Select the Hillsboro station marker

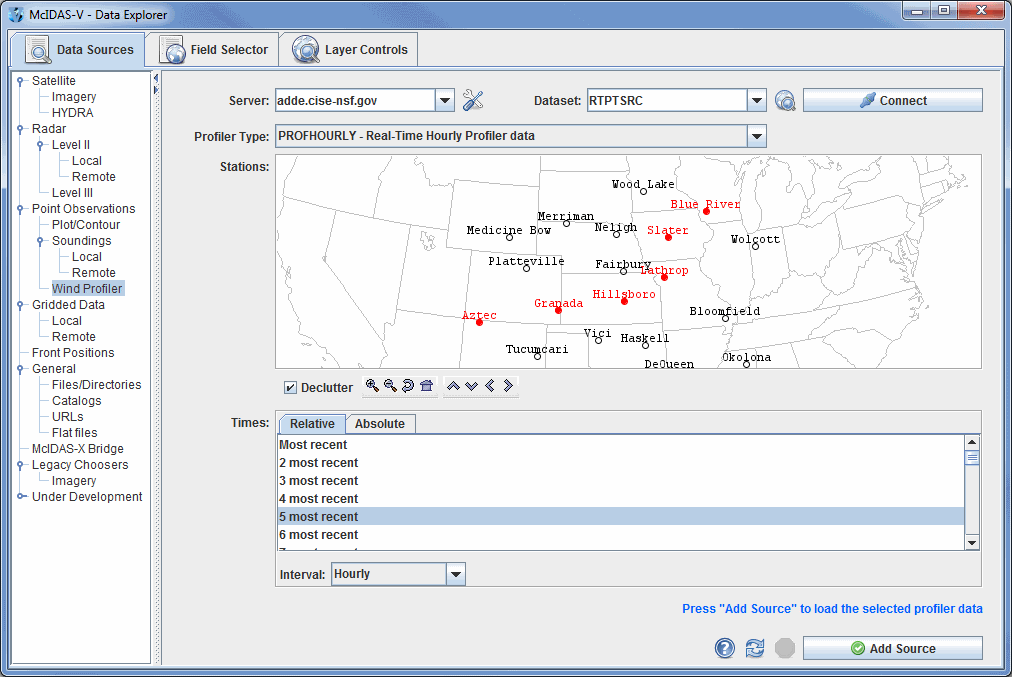point(624,301)
